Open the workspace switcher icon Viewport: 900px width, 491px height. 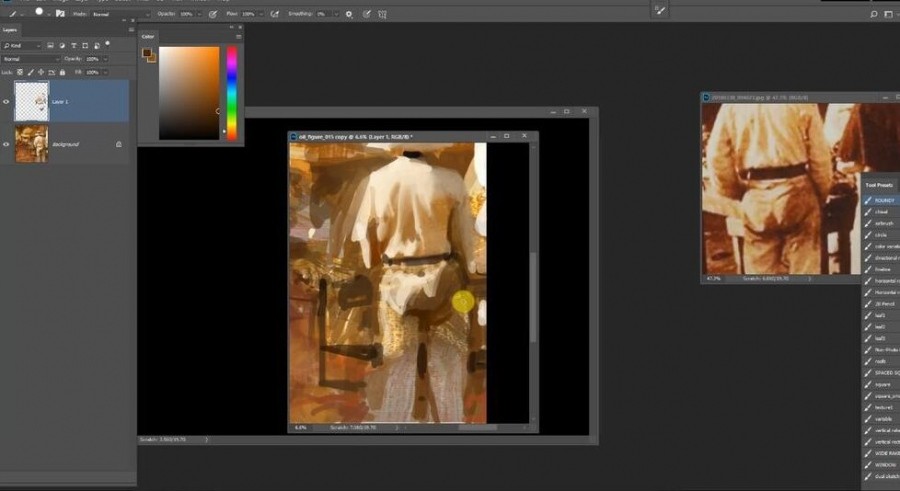[889, 14]
